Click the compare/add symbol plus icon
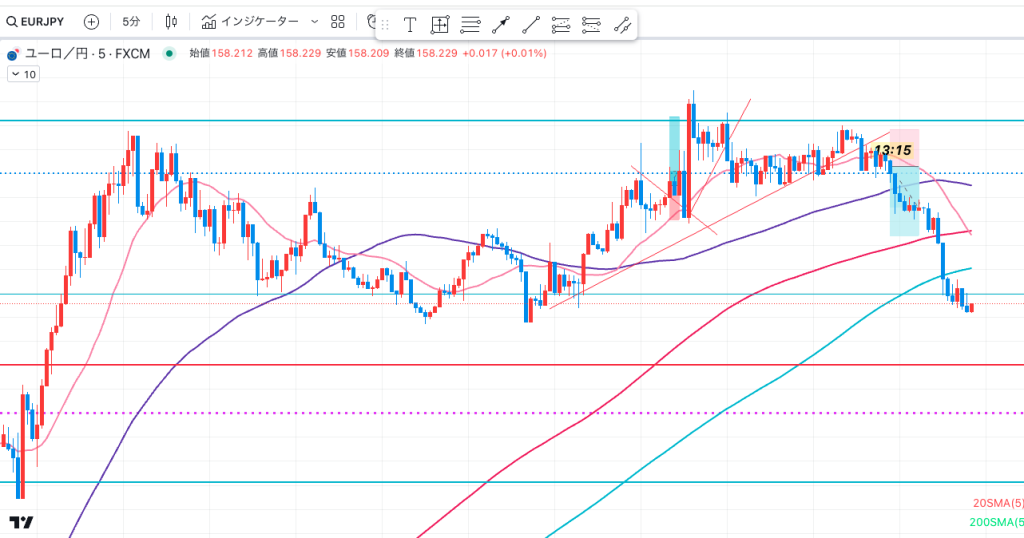This screenshot has height=538, width=1024. pyautogui.click(x=91, y=21)
